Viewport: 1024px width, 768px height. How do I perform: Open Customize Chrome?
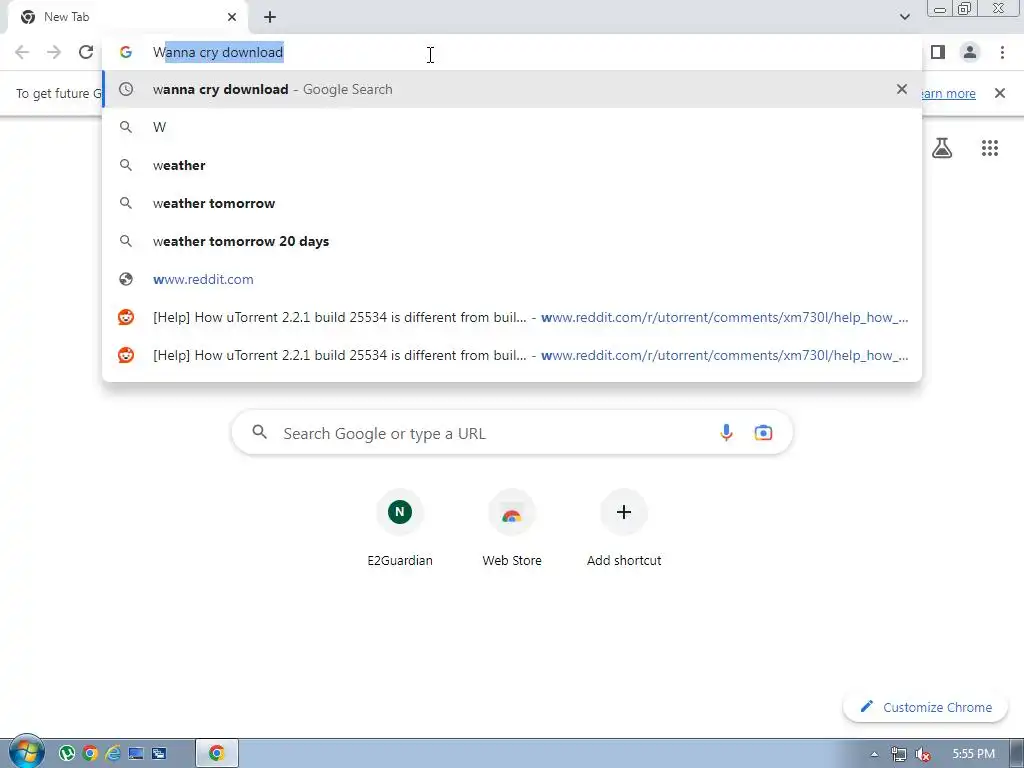coord(926,707)
